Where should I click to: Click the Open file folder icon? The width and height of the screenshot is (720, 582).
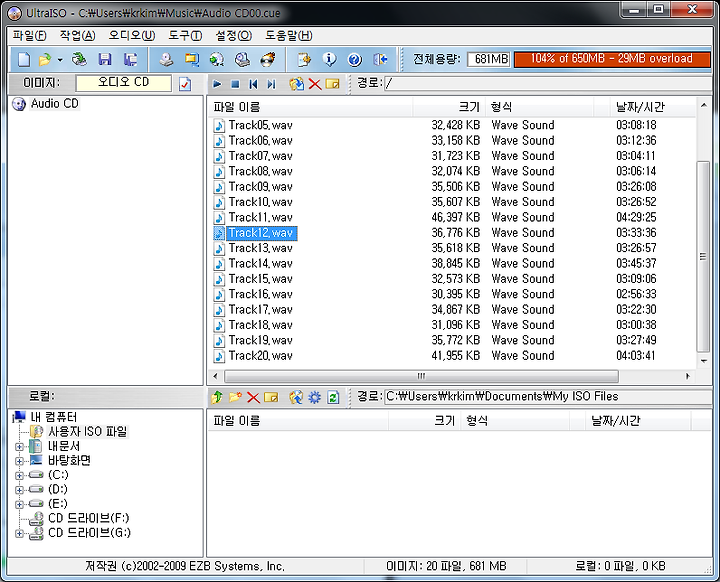(x=45, y=59)
